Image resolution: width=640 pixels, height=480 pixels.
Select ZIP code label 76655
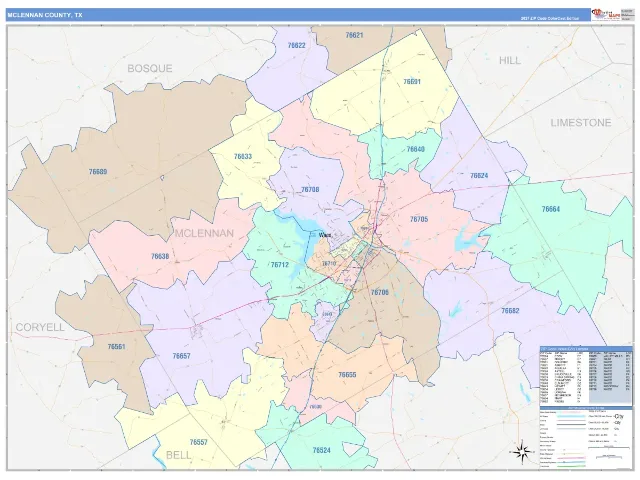pyautogui.click(x=347, y=374)
